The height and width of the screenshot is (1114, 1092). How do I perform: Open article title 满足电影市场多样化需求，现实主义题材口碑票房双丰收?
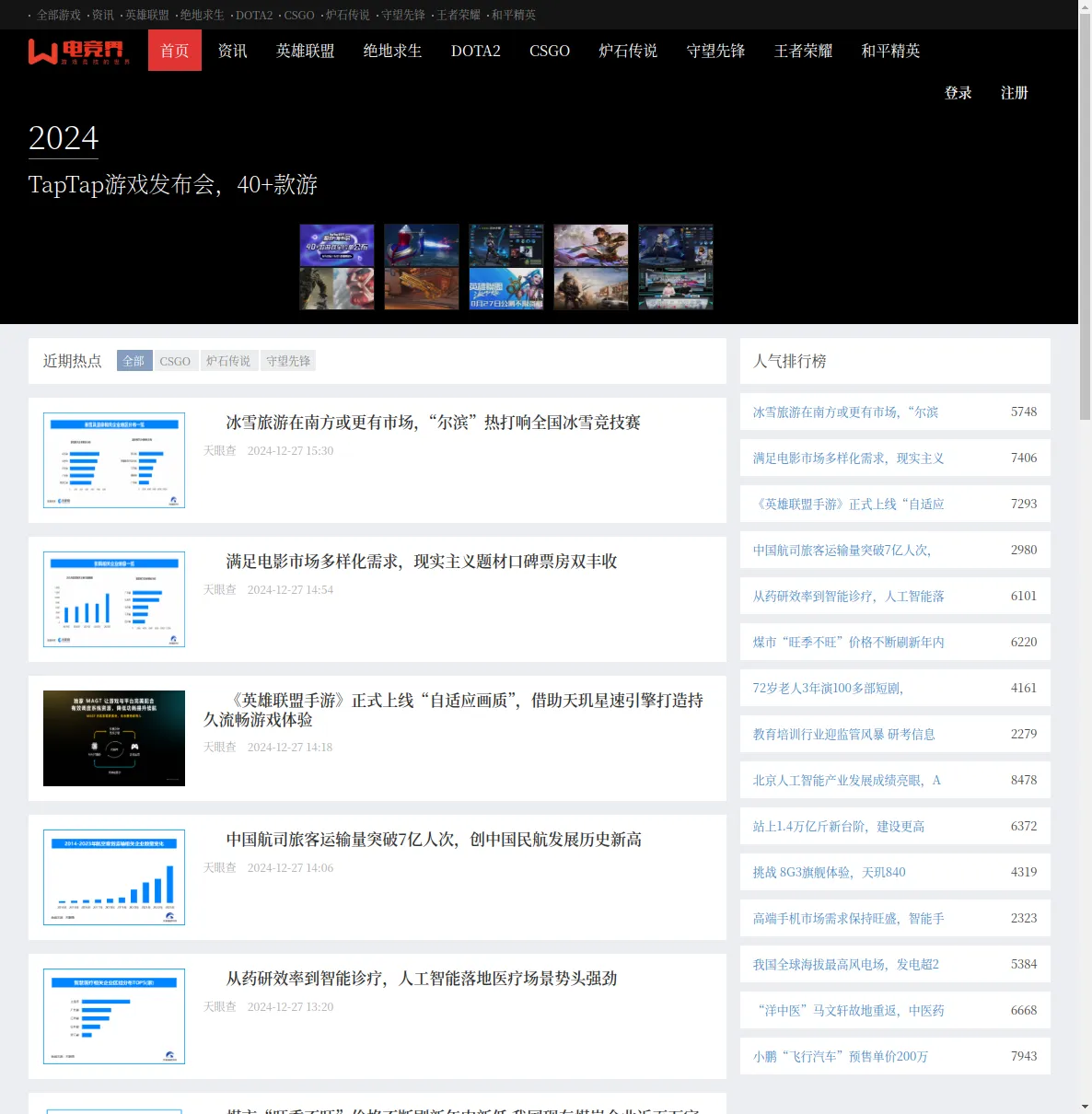coord(422,562)
